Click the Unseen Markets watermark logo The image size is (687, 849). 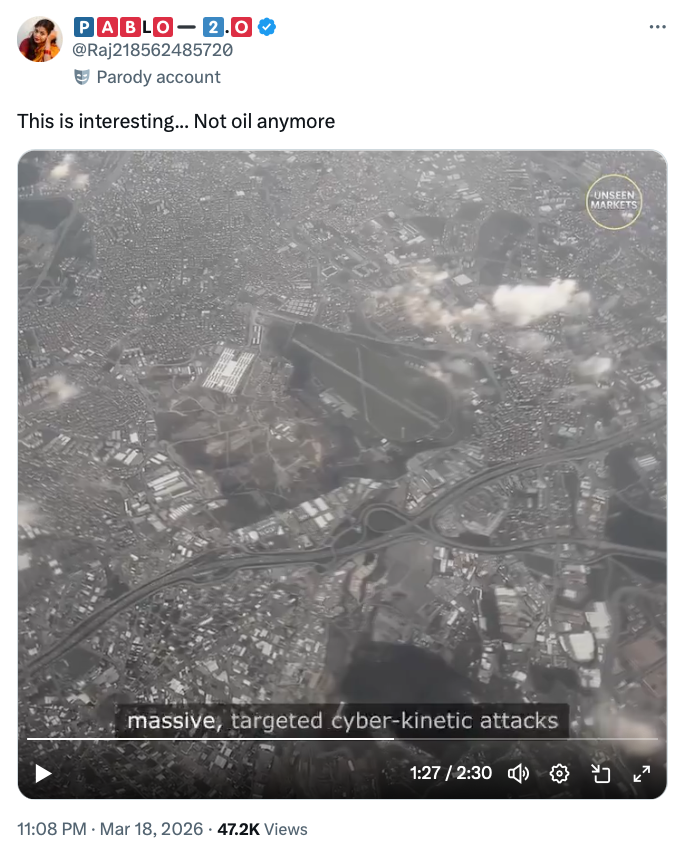pos(613,201)
